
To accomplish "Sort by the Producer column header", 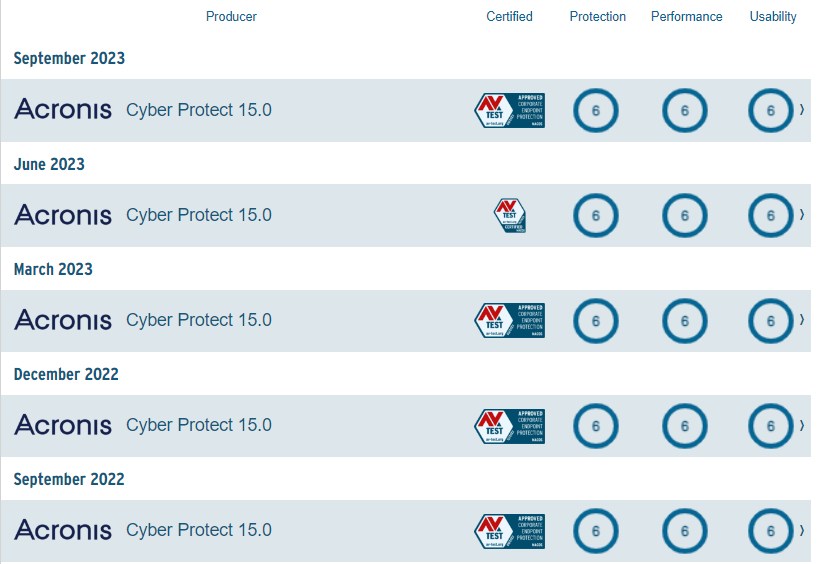I will (231, 17).
